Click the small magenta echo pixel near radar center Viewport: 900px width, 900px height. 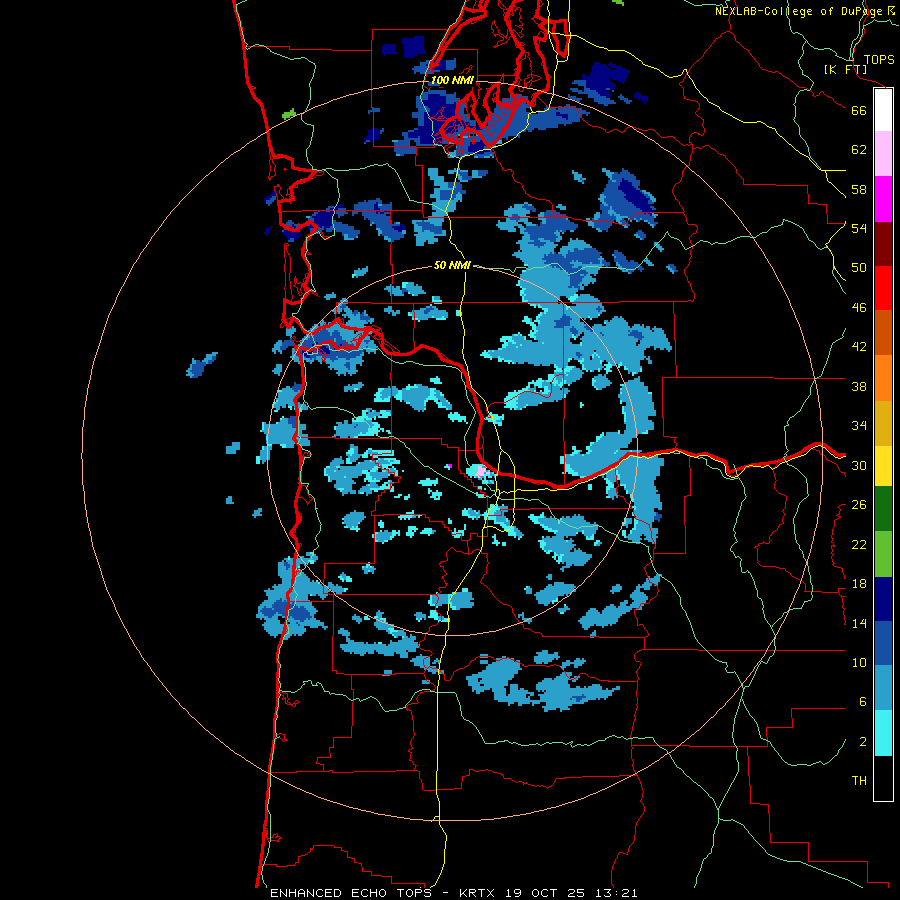point(449,466)
